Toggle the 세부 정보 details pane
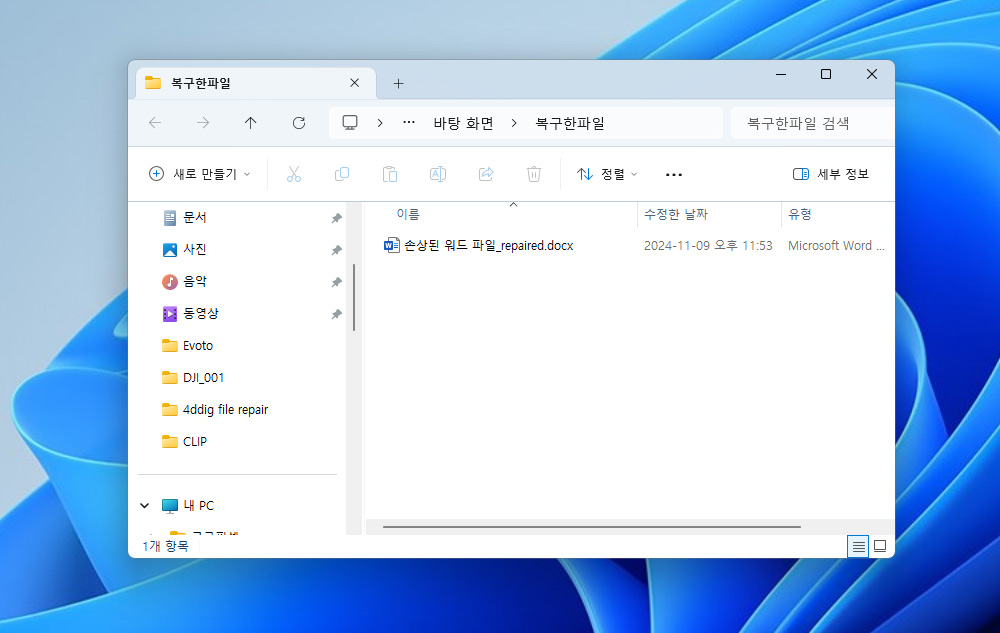 [831, 174]
